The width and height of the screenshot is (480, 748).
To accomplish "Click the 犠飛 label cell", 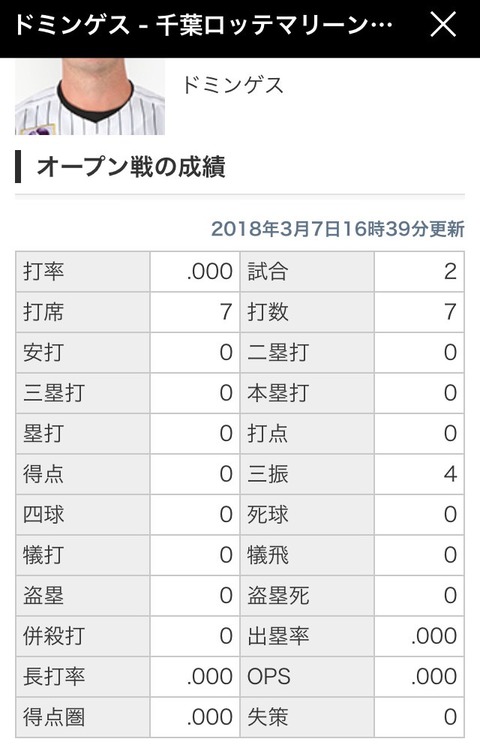I will [307, 556].
